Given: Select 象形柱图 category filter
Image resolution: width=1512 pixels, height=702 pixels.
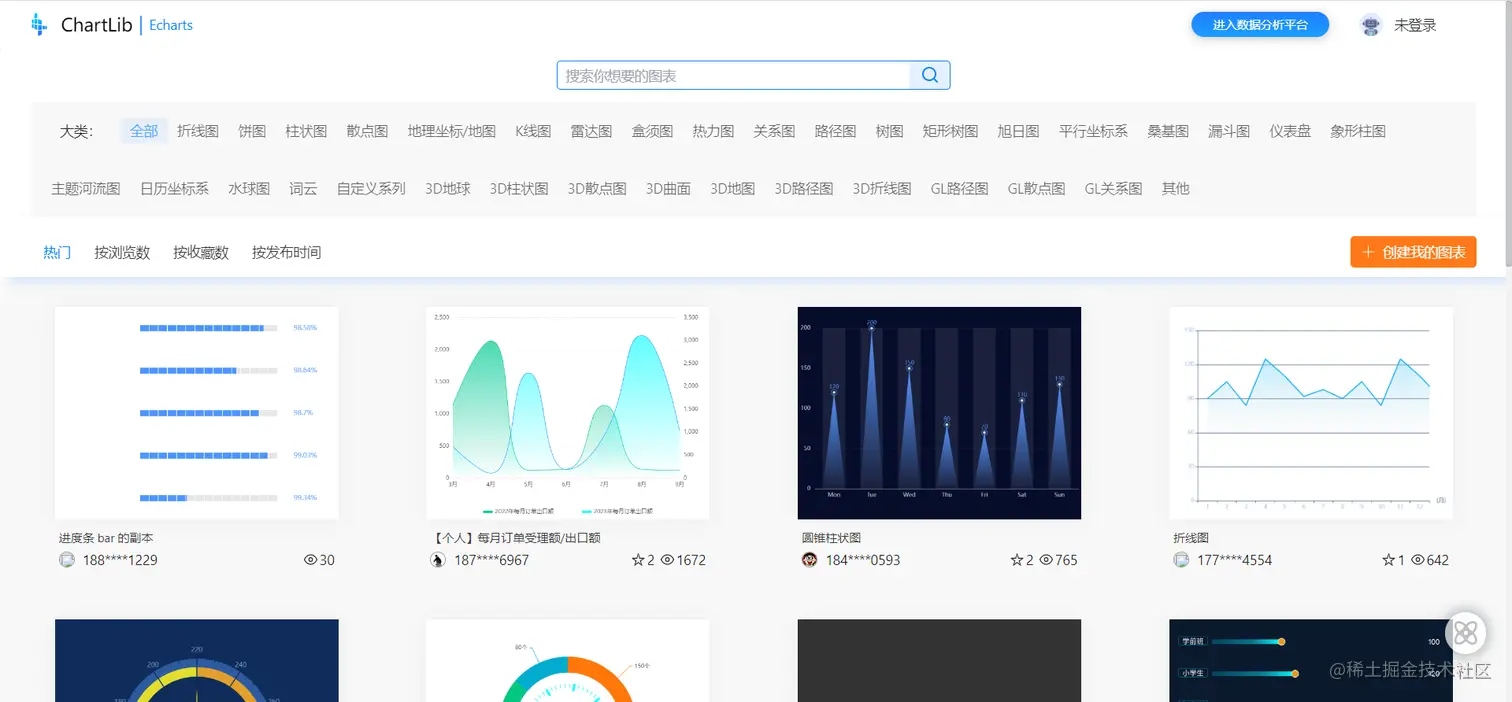Looking at the screenshot, I should 1358,131.
